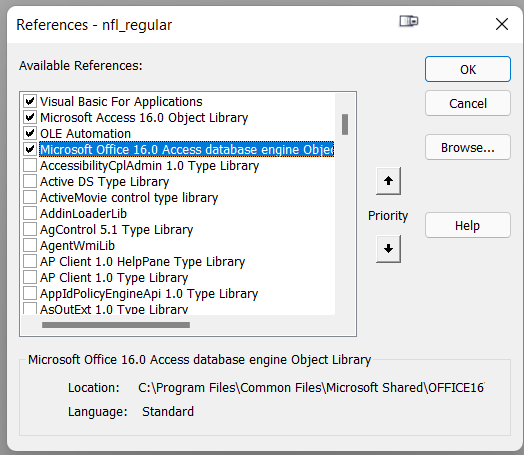Select 'Active DS Type Library' row
This screenshot has height=455, width=524.
click(x=104, y=182)
